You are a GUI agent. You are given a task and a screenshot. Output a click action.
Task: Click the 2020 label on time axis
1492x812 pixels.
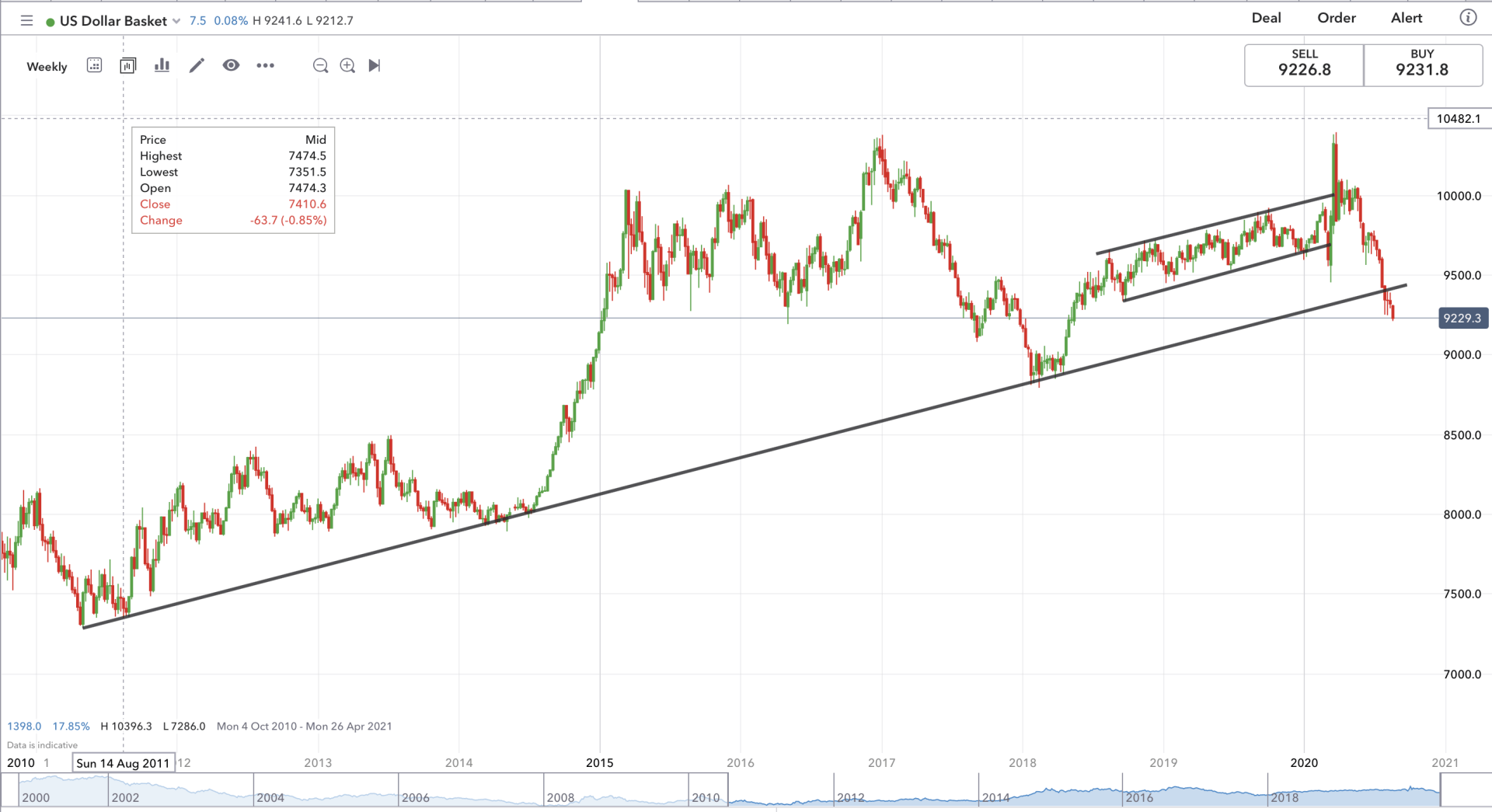point(1304,763)
